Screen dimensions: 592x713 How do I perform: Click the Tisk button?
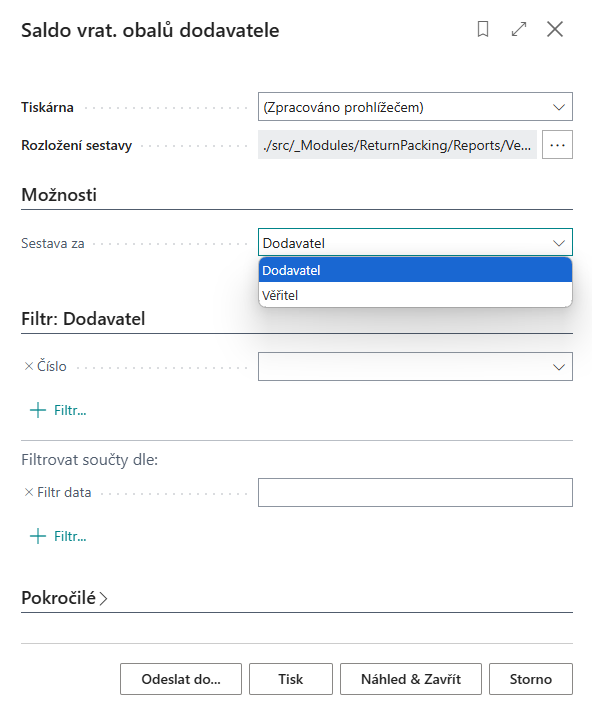pyautogui.click(x=291, y=679)
